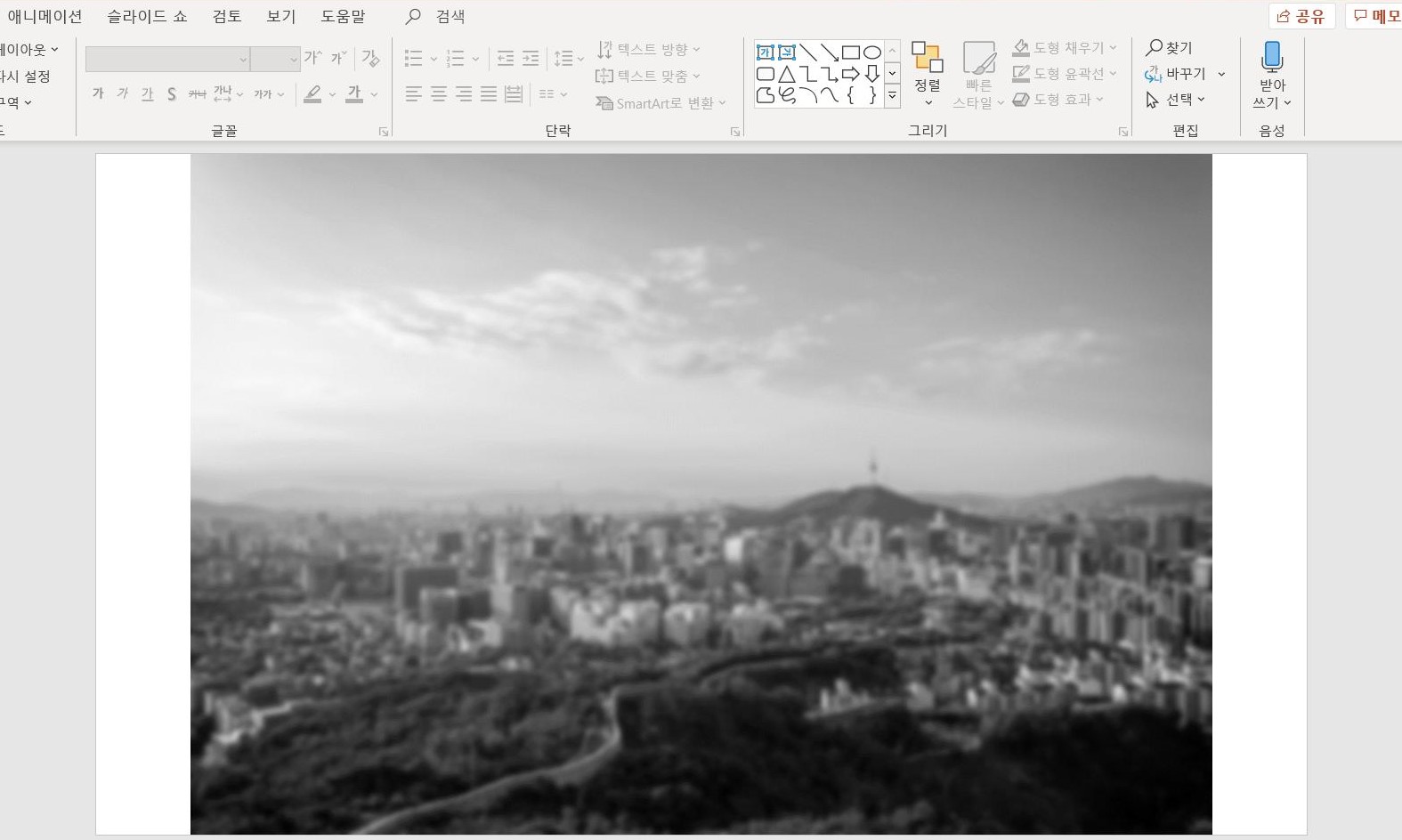Image resolution: width=1402 pixels, height=840 pixels.
Task: Insert a text box from shapes gallery
Action: pos(765,52)
